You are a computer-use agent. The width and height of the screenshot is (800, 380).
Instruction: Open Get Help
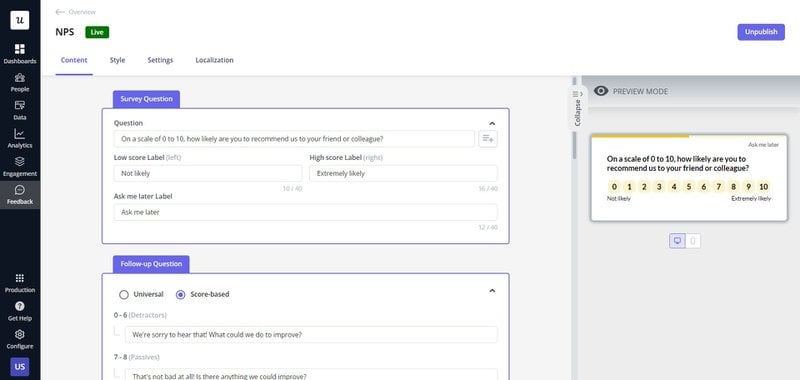[19, 311]
